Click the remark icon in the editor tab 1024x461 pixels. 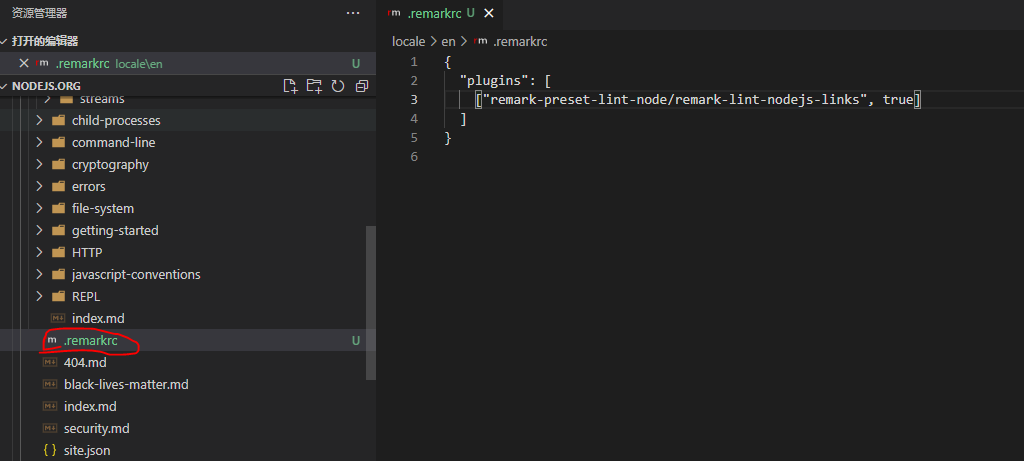point(393,13)
